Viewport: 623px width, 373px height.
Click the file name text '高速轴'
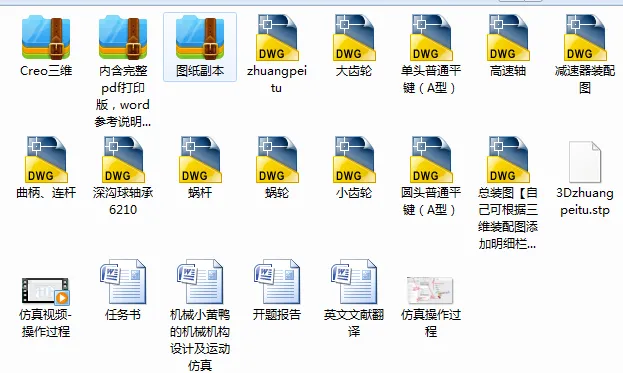pyautogui.click(x=508, y=71)
